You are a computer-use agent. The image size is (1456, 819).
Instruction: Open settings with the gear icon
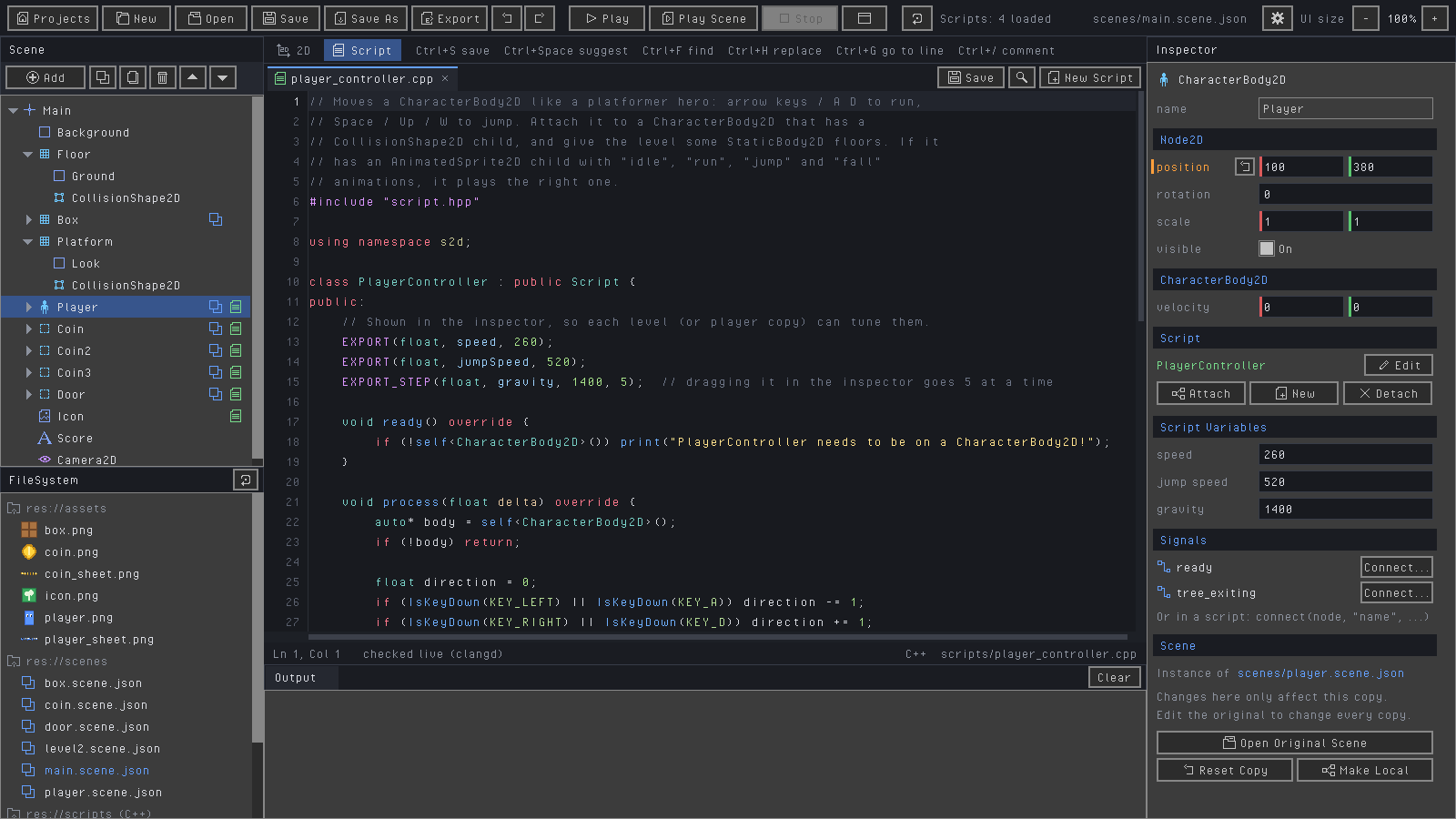[1278, 18]
